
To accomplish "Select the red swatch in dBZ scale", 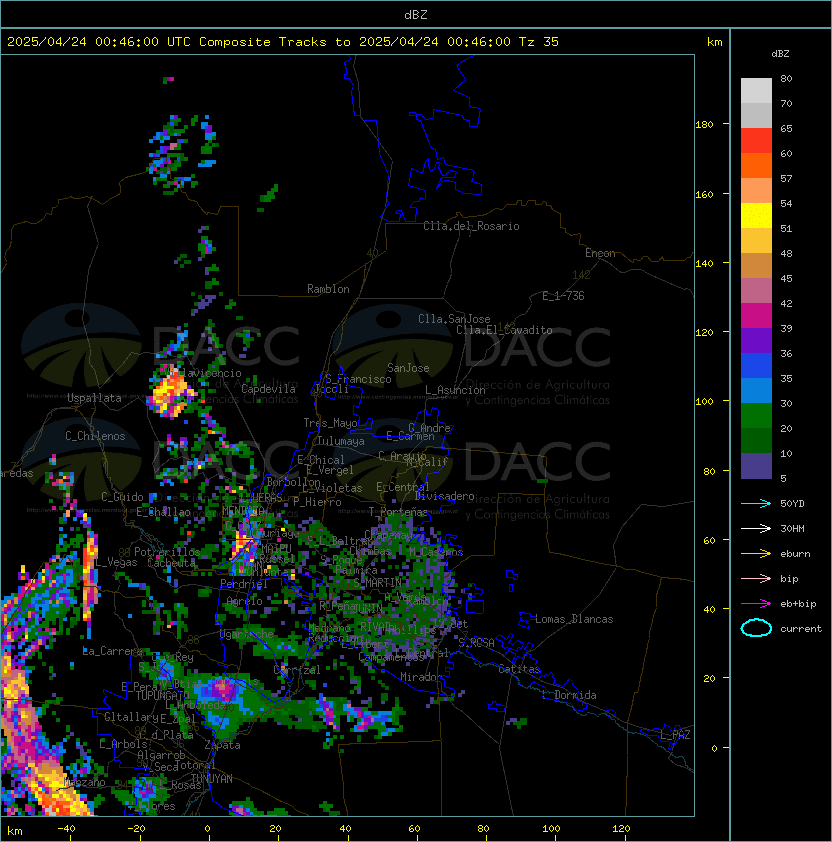I will 756,141.
